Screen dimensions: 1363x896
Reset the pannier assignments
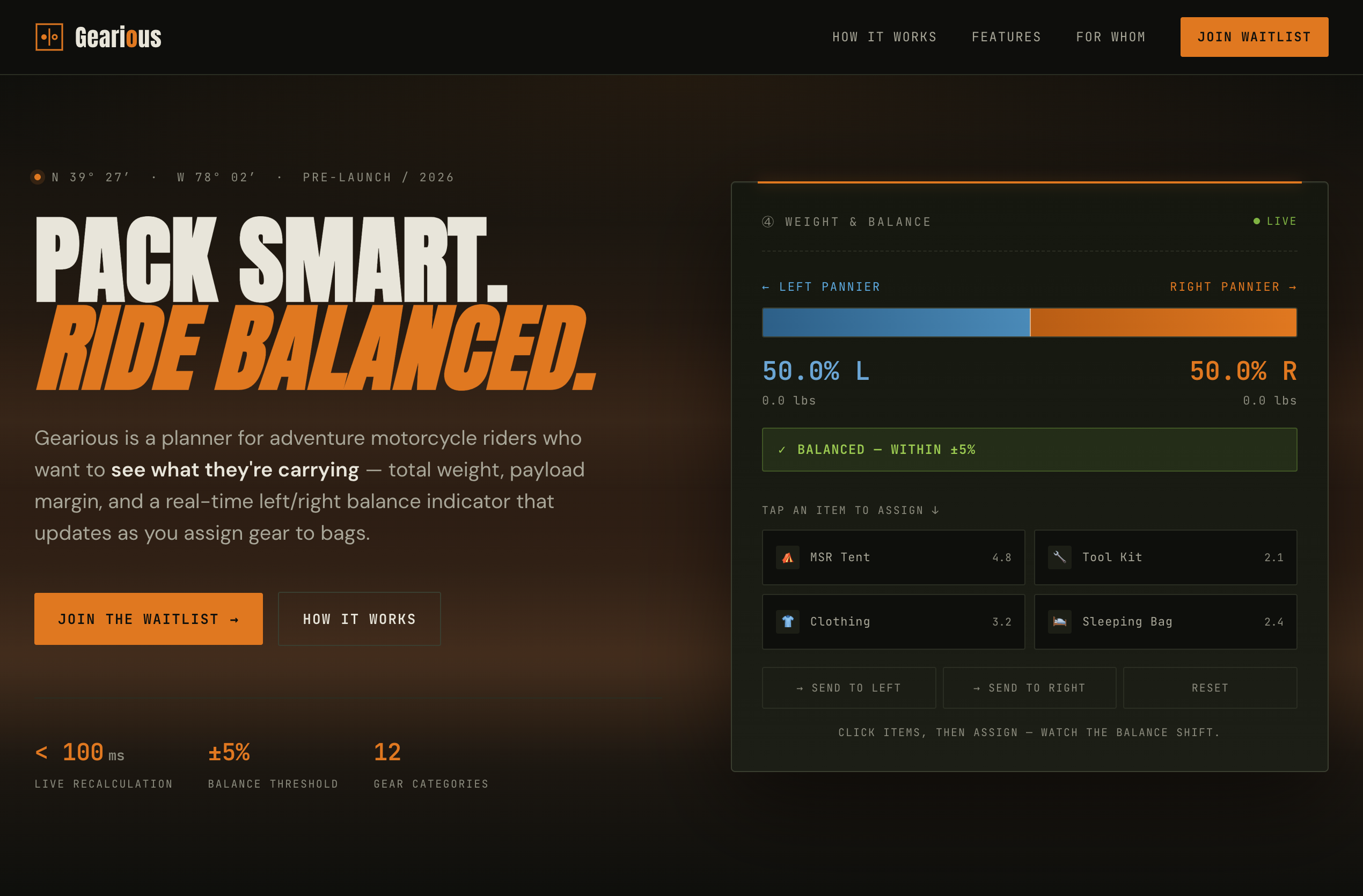(x=1210, y=688)
